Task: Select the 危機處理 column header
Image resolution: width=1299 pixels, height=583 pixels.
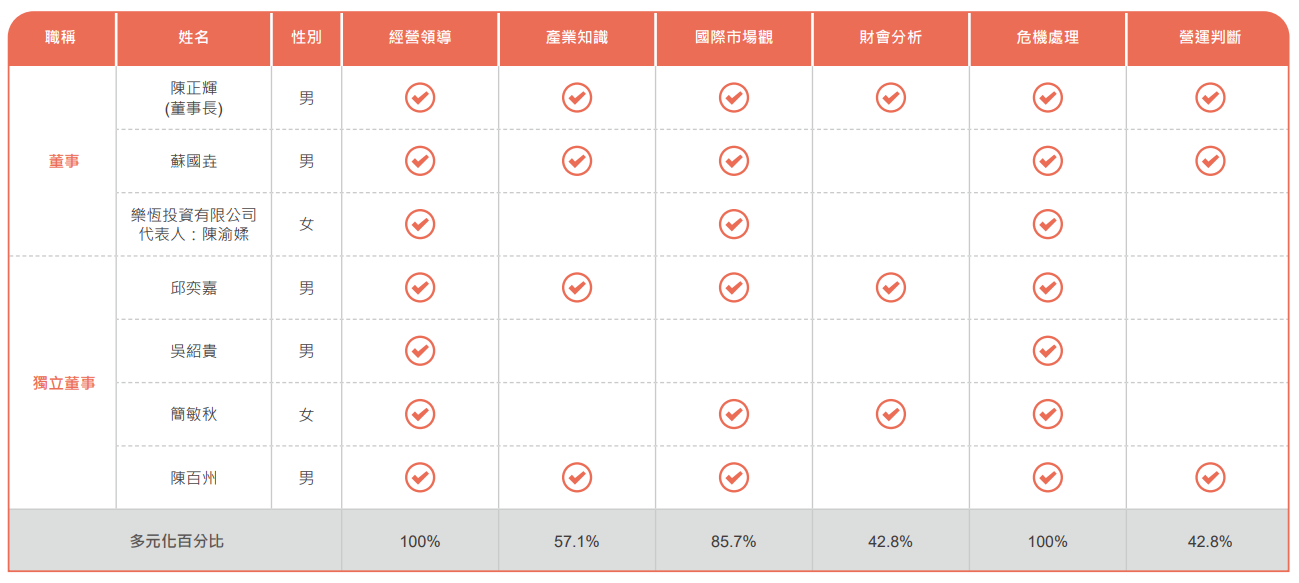Action: pyautogui.click(x=1048, y=38)
